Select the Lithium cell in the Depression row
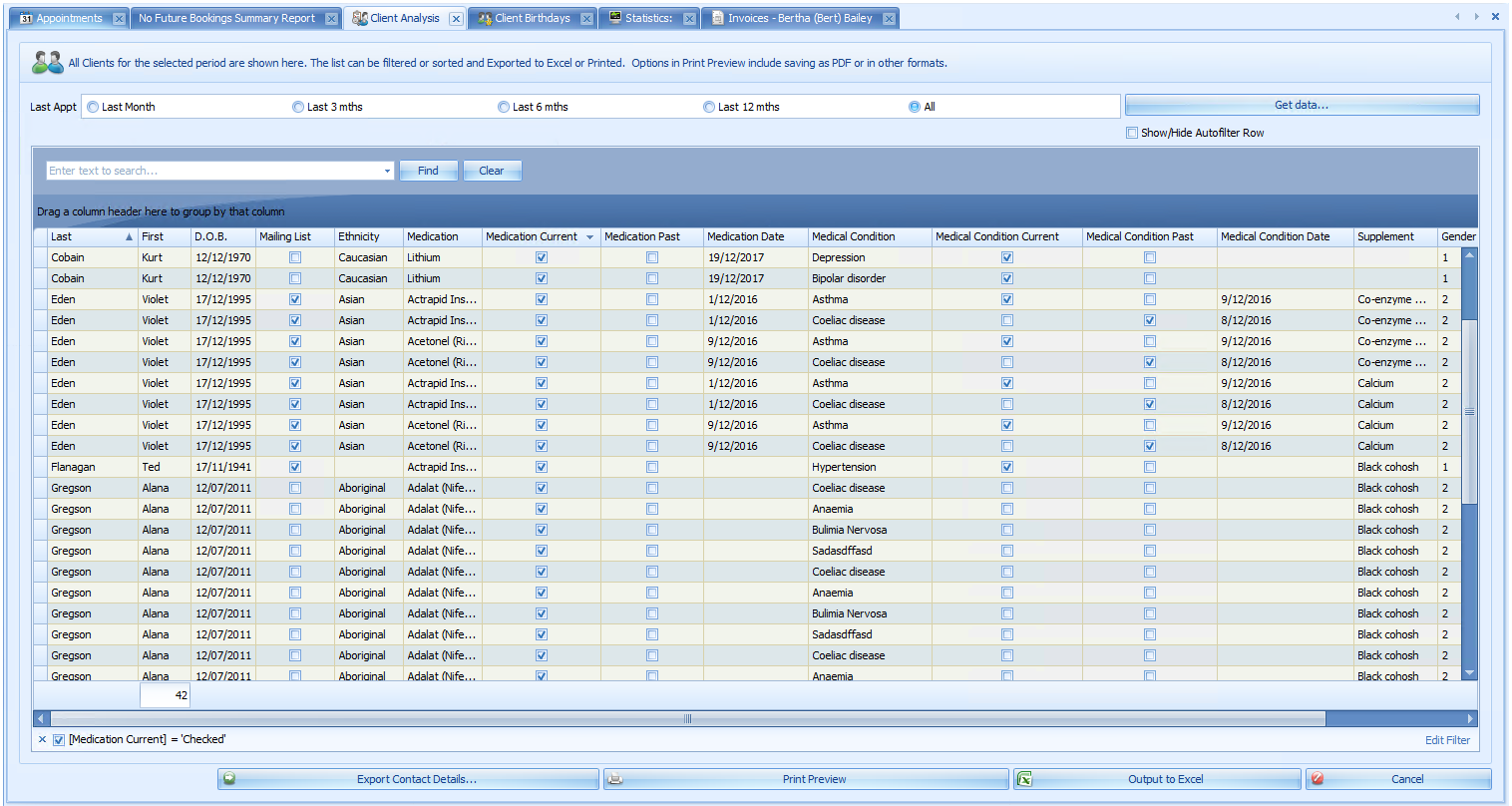This screenshot has width=1512, height=806. 443,257
